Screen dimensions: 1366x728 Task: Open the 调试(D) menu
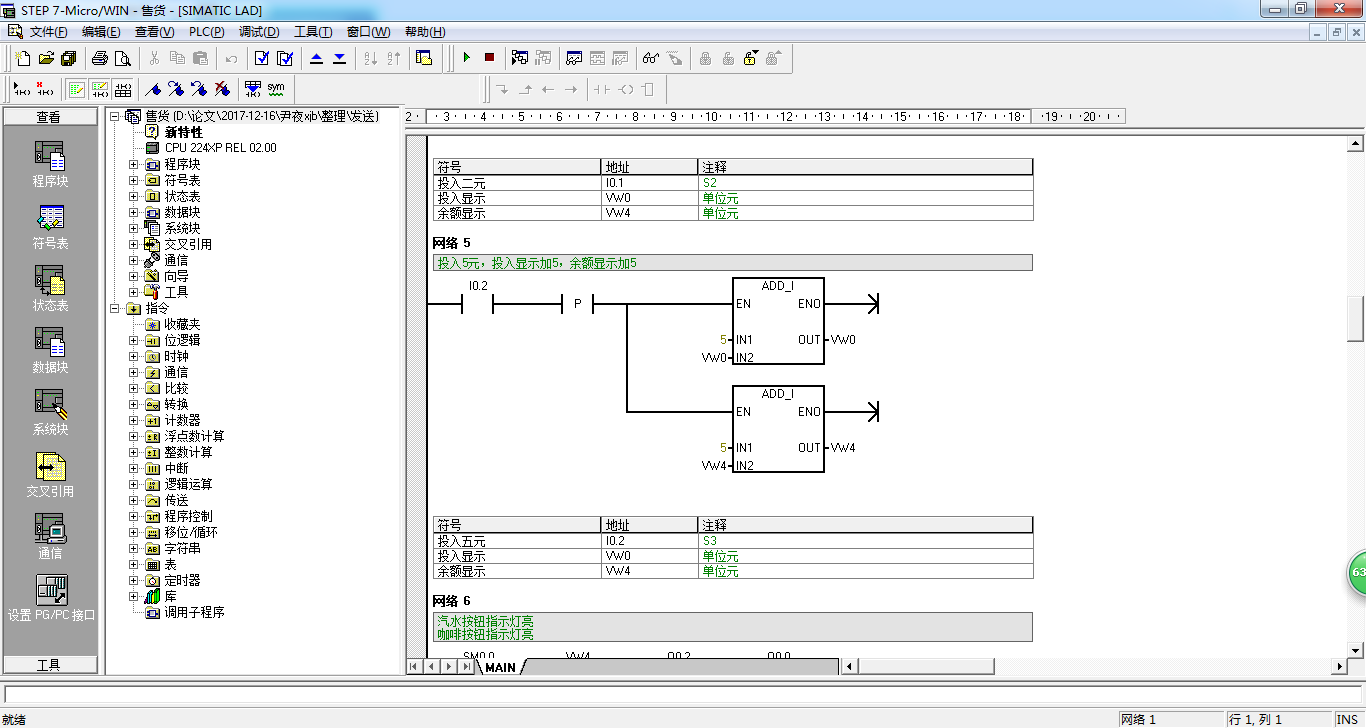(259, 32)
